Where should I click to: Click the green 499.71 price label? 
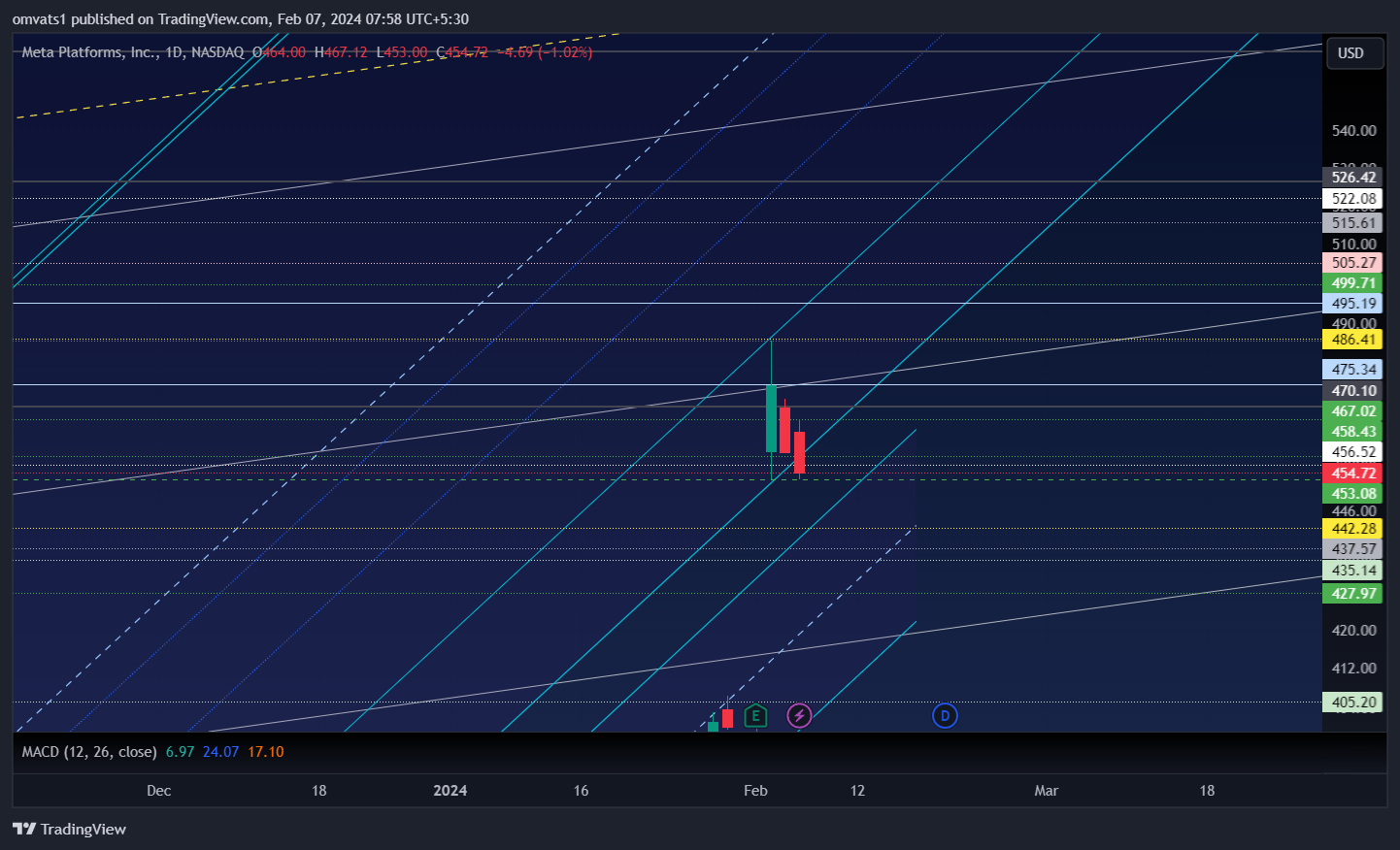tap(1352, 283)
